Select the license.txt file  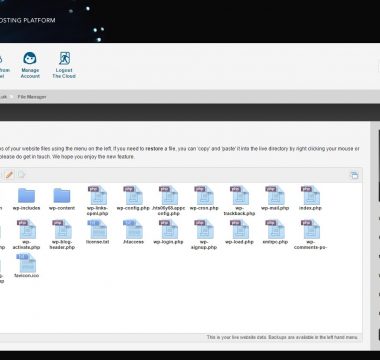point(97,232)
